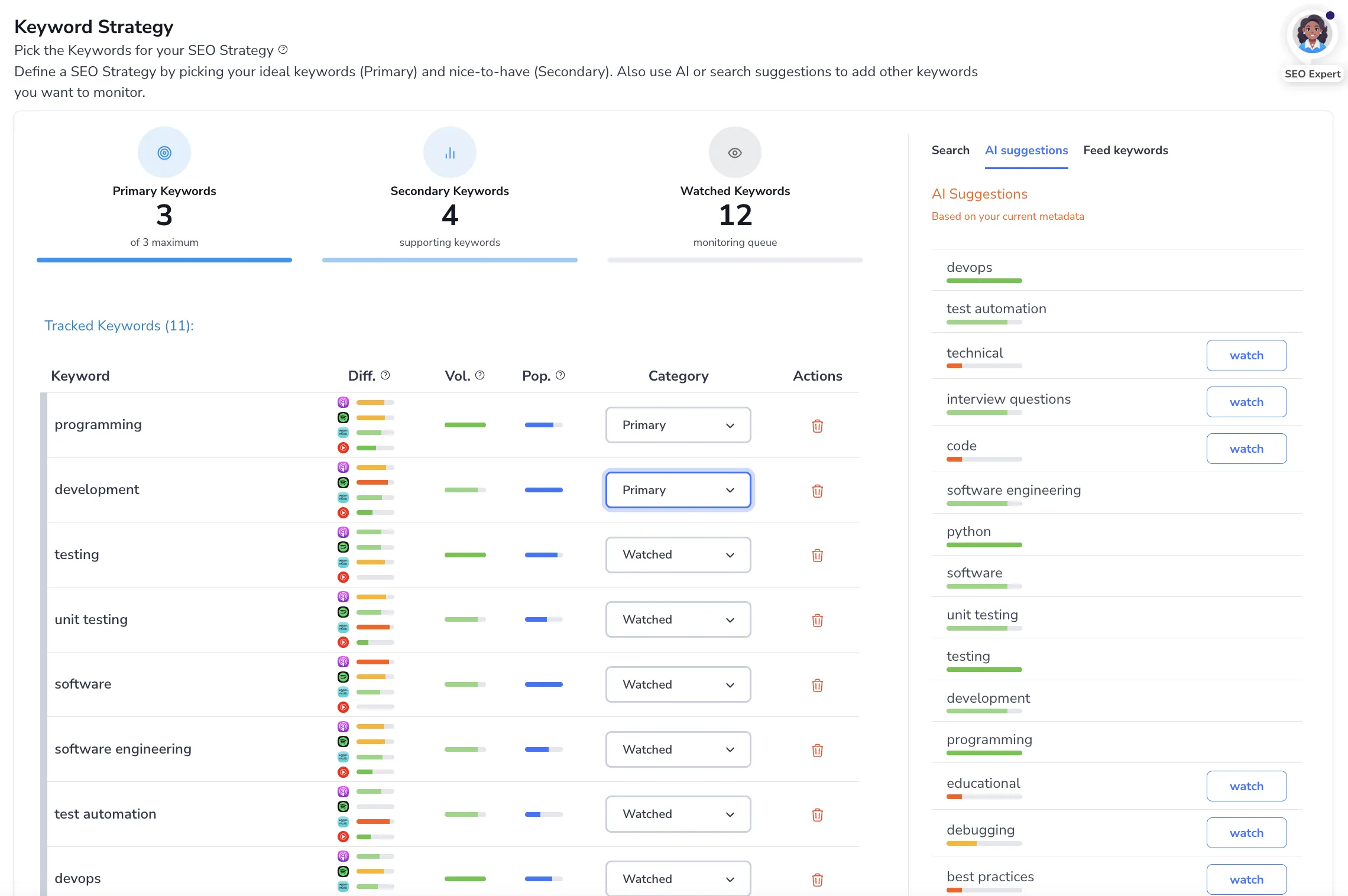Click the podcast icon in software row
This screenshot has width=1348, height=896.
pyautogui.click(x=343, y=661)
